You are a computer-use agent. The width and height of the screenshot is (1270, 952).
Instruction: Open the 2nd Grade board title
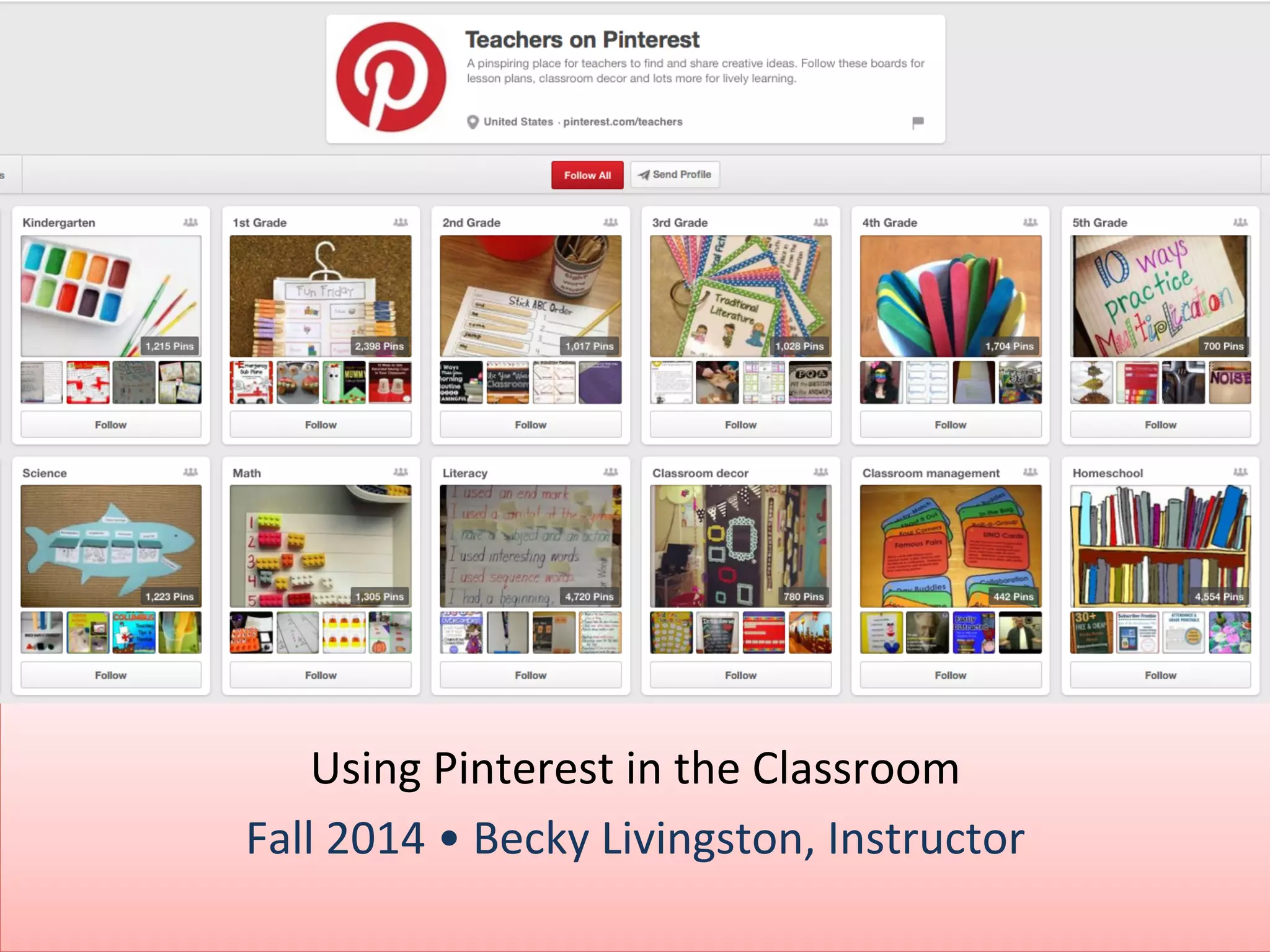click(471, 223)
